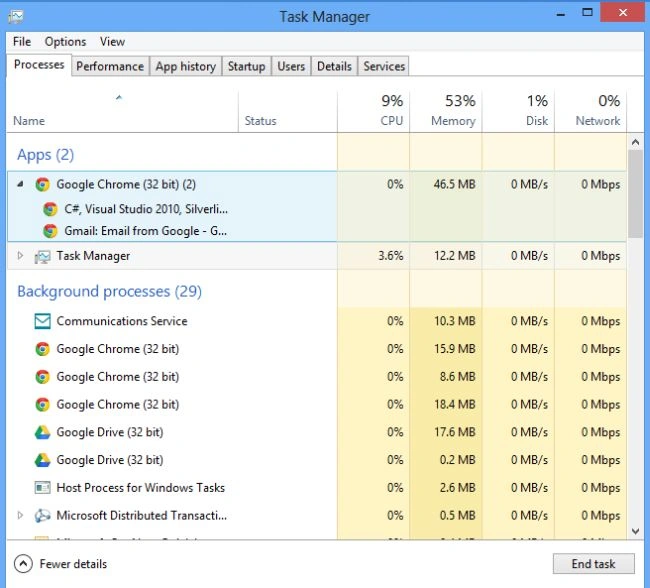Sort by the 53% Memory column header

(x=446, y=111)
